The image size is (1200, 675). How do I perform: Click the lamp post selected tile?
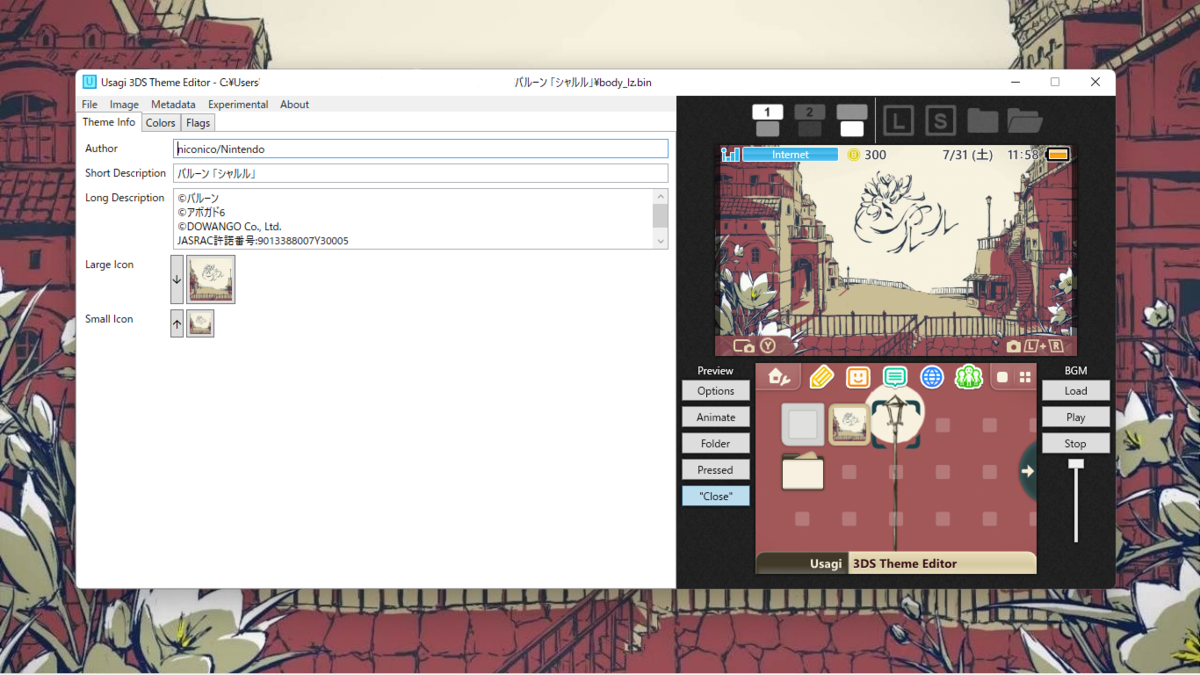pyautogui.click(x=896, y=423)
